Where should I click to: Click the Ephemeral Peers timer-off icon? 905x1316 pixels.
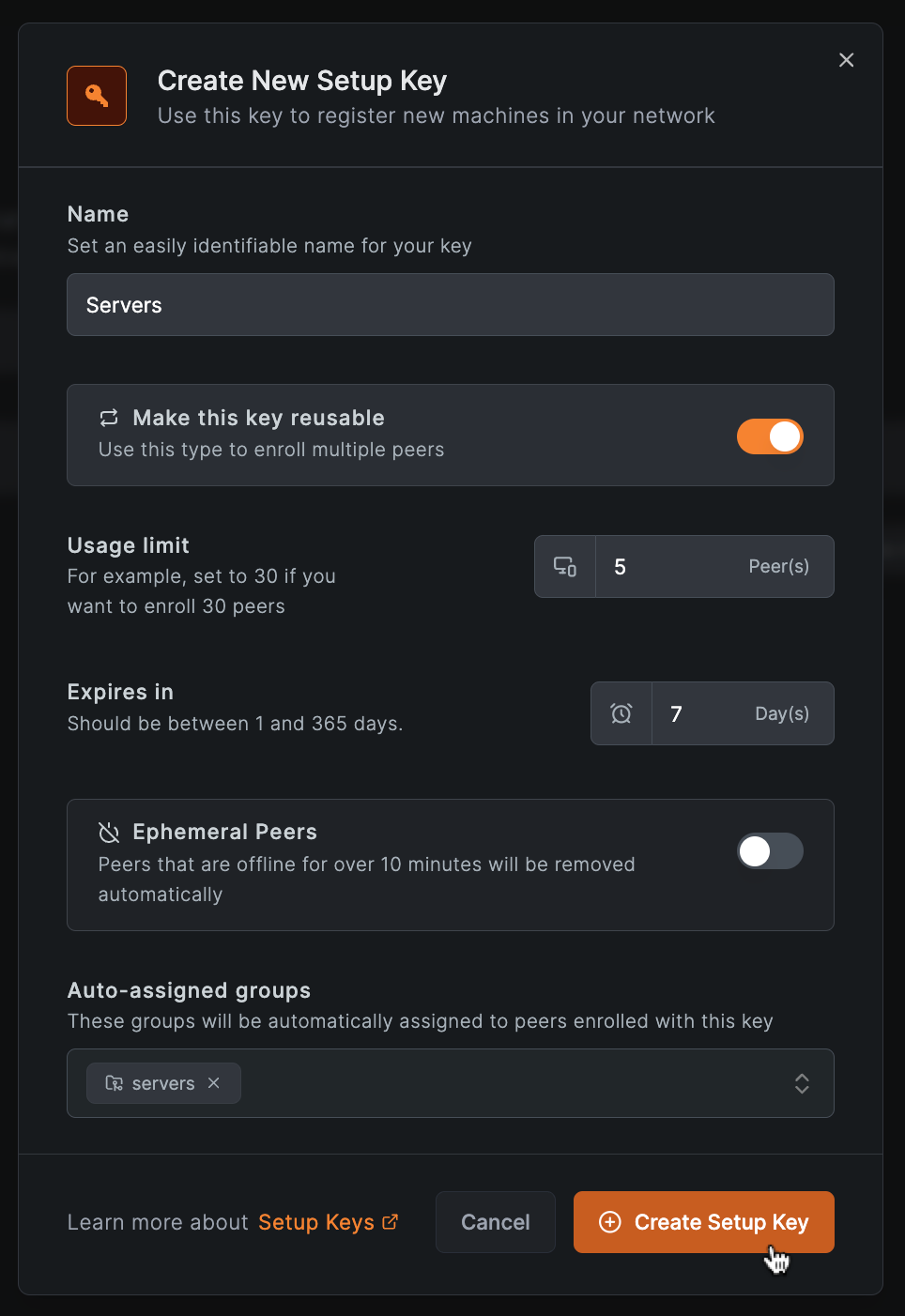(109, 833)
